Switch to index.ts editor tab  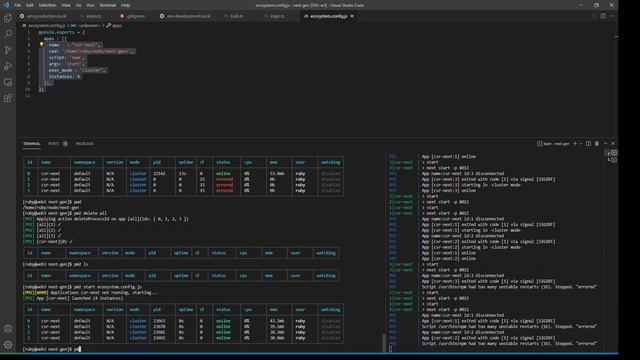pyautogui.click(x=91, y=16)
